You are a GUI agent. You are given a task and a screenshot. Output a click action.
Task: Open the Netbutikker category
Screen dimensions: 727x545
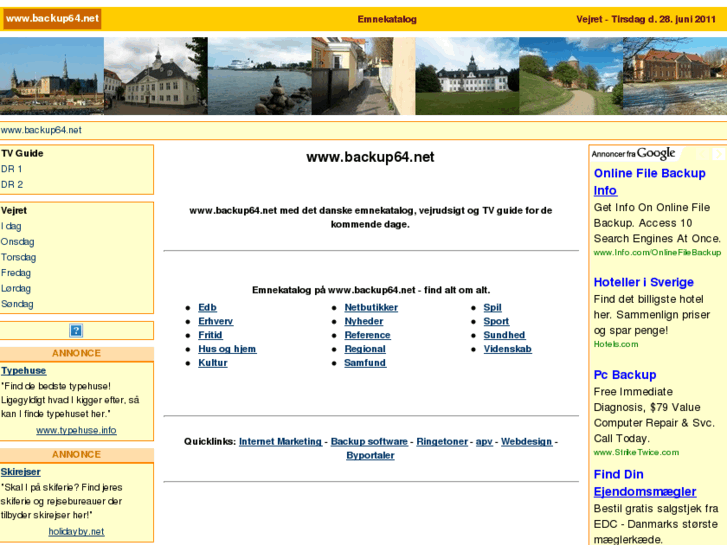coord(371,308)
